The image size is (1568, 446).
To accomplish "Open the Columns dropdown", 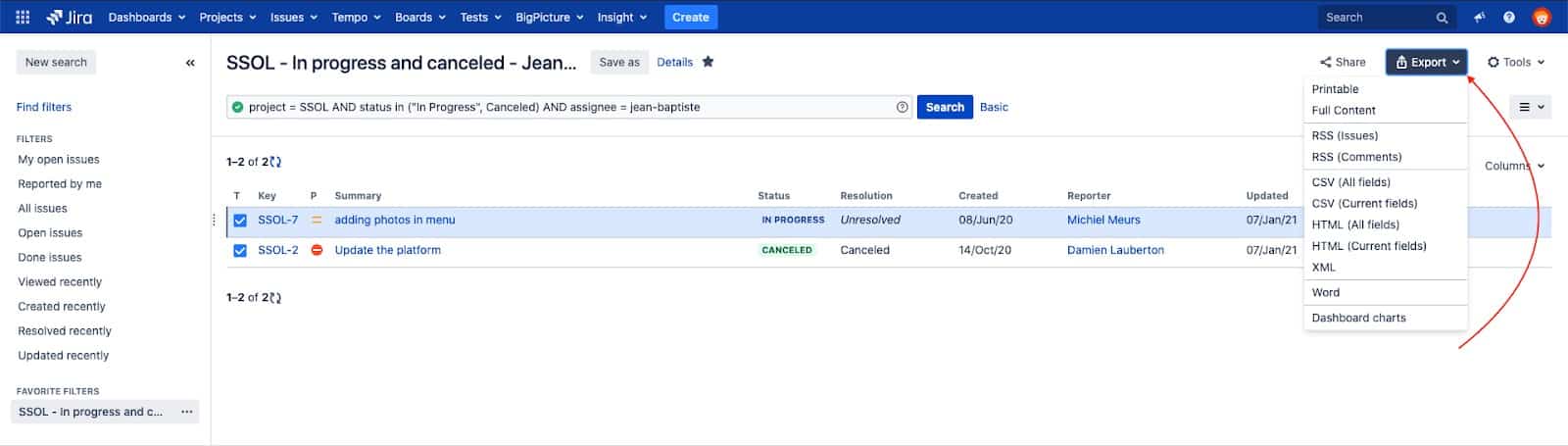I will pos(1514,166).
